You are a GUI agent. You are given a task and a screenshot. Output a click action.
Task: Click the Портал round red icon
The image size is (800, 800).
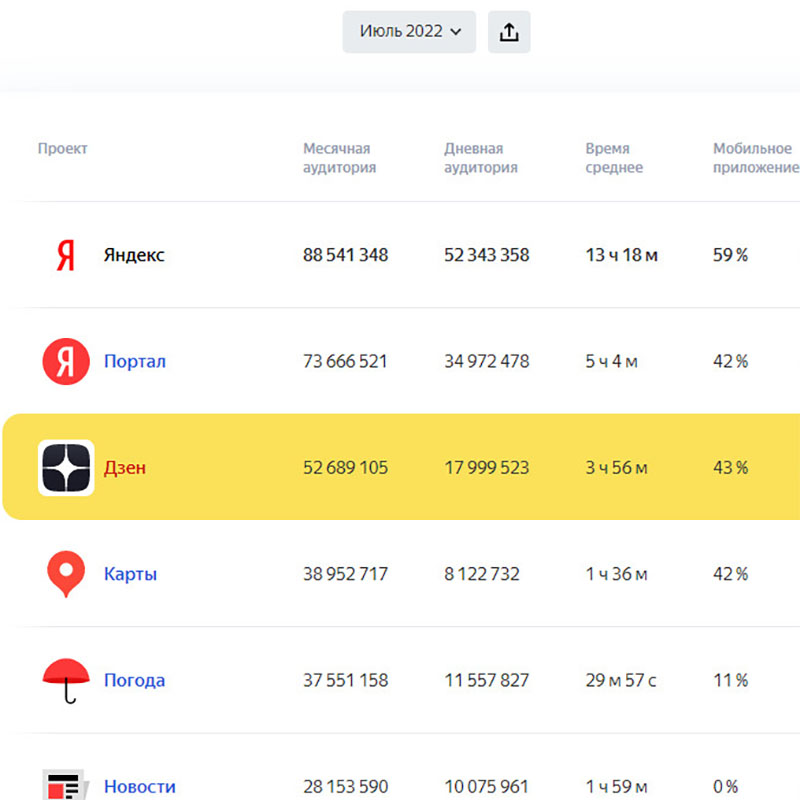pos(66,361)
